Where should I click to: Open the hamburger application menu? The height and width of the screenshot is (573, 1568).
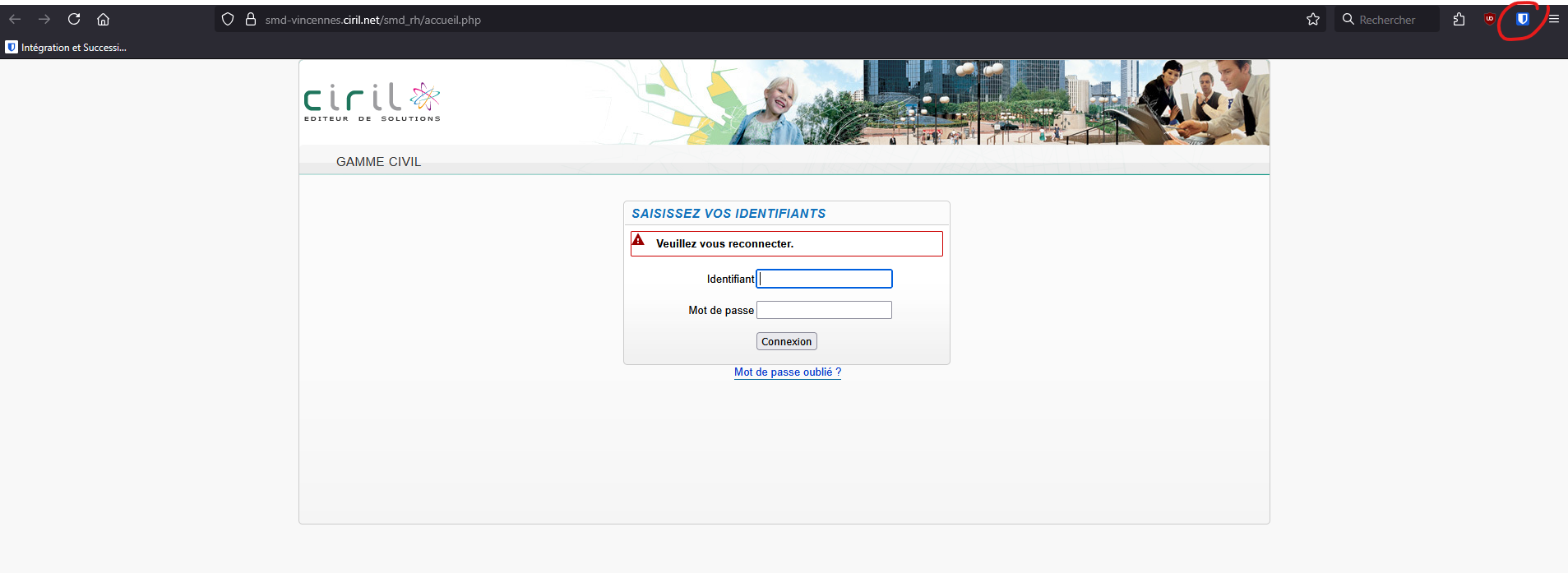[x=1554, y=19]
